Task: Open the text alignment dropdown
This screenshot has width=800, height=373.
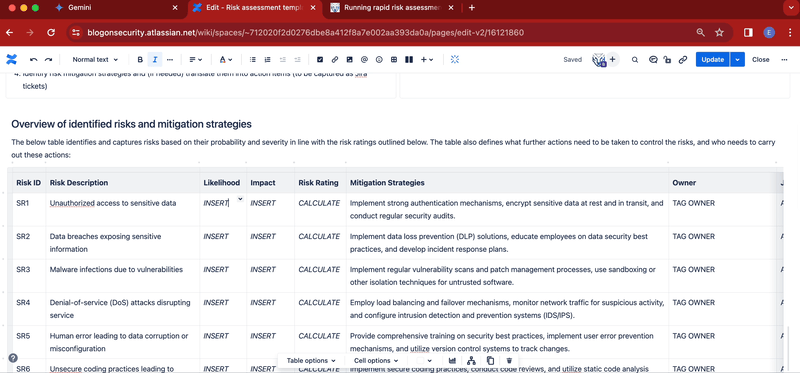Action: (x=196, y=60)
